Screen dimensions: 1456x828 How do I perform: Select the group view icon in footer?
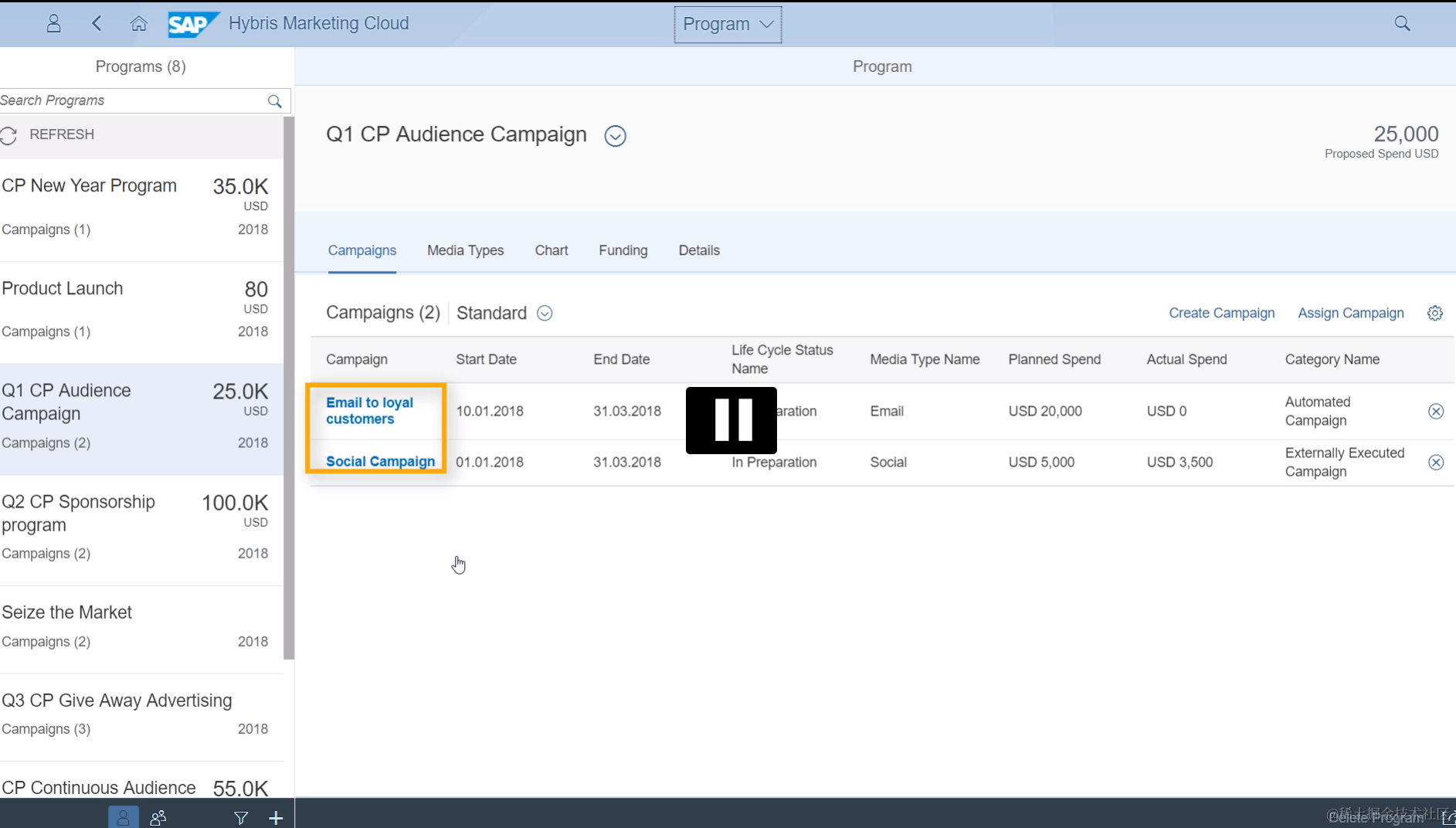158,817
